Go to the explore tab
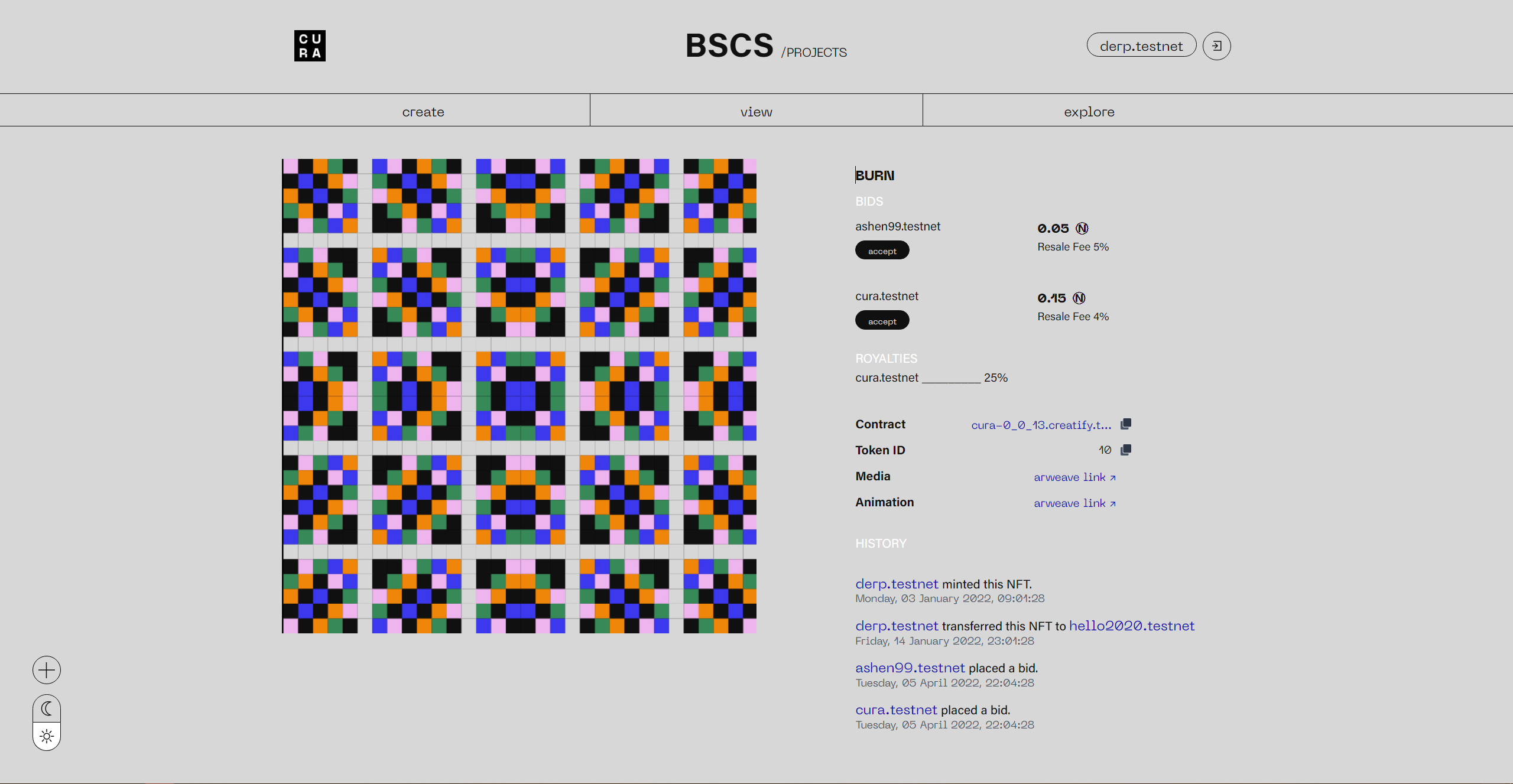 (1089, 112)
